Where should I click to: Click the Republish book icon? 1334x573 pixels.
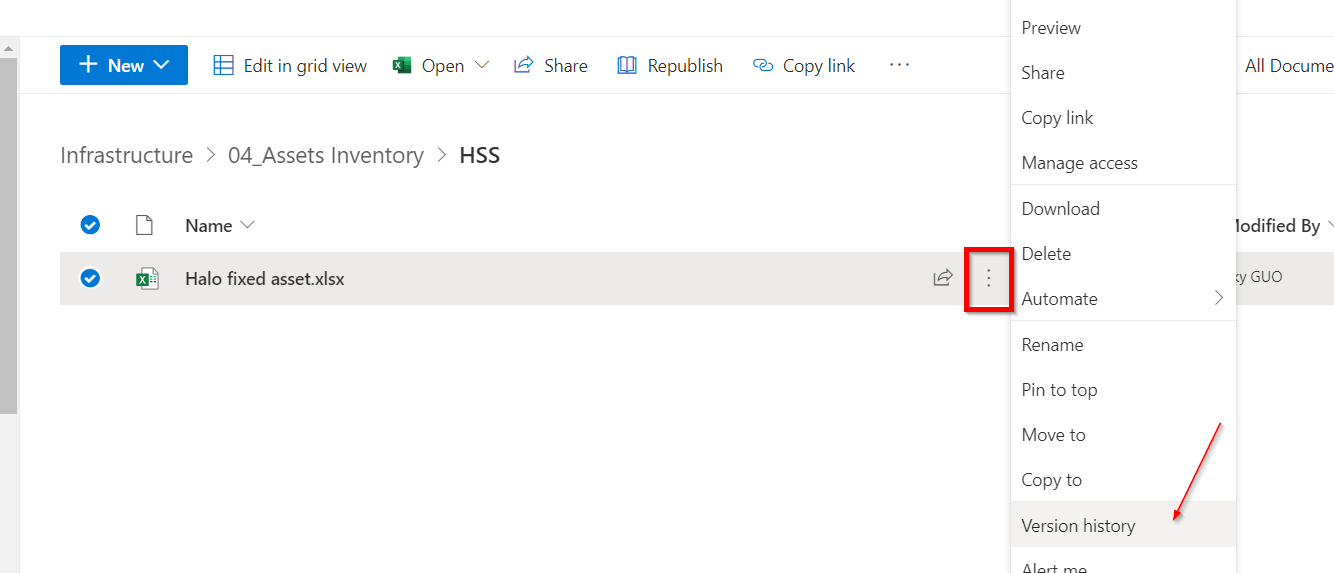pyautogui.click(x=627, y=66)
